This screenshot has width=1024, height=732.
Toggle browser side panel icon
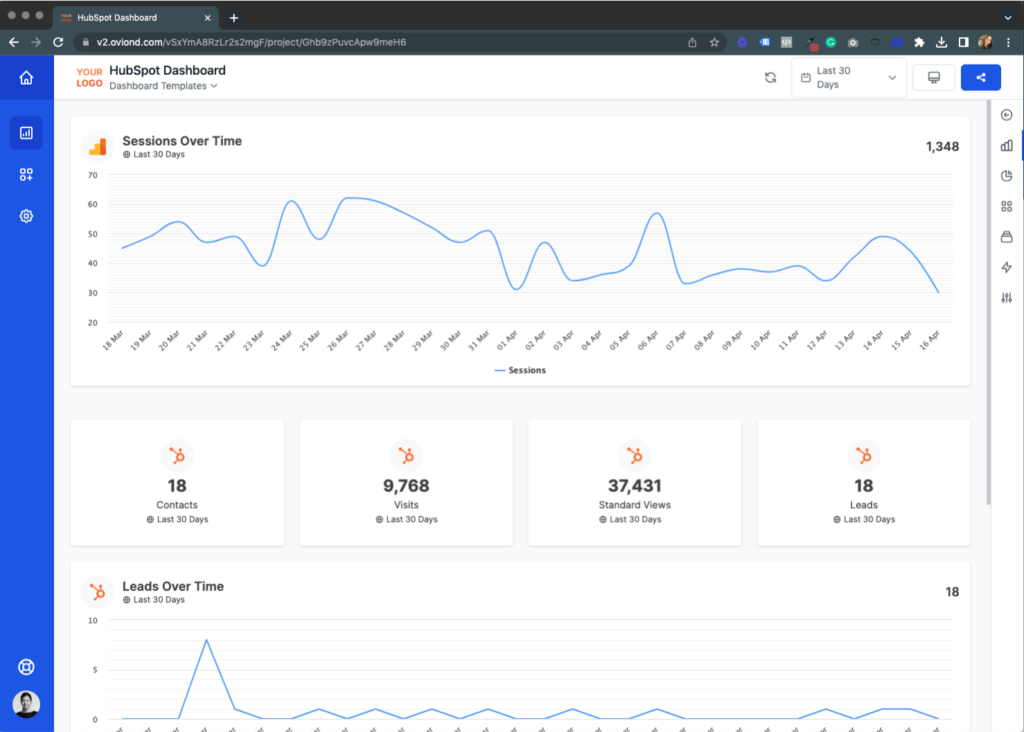point(963,42)
